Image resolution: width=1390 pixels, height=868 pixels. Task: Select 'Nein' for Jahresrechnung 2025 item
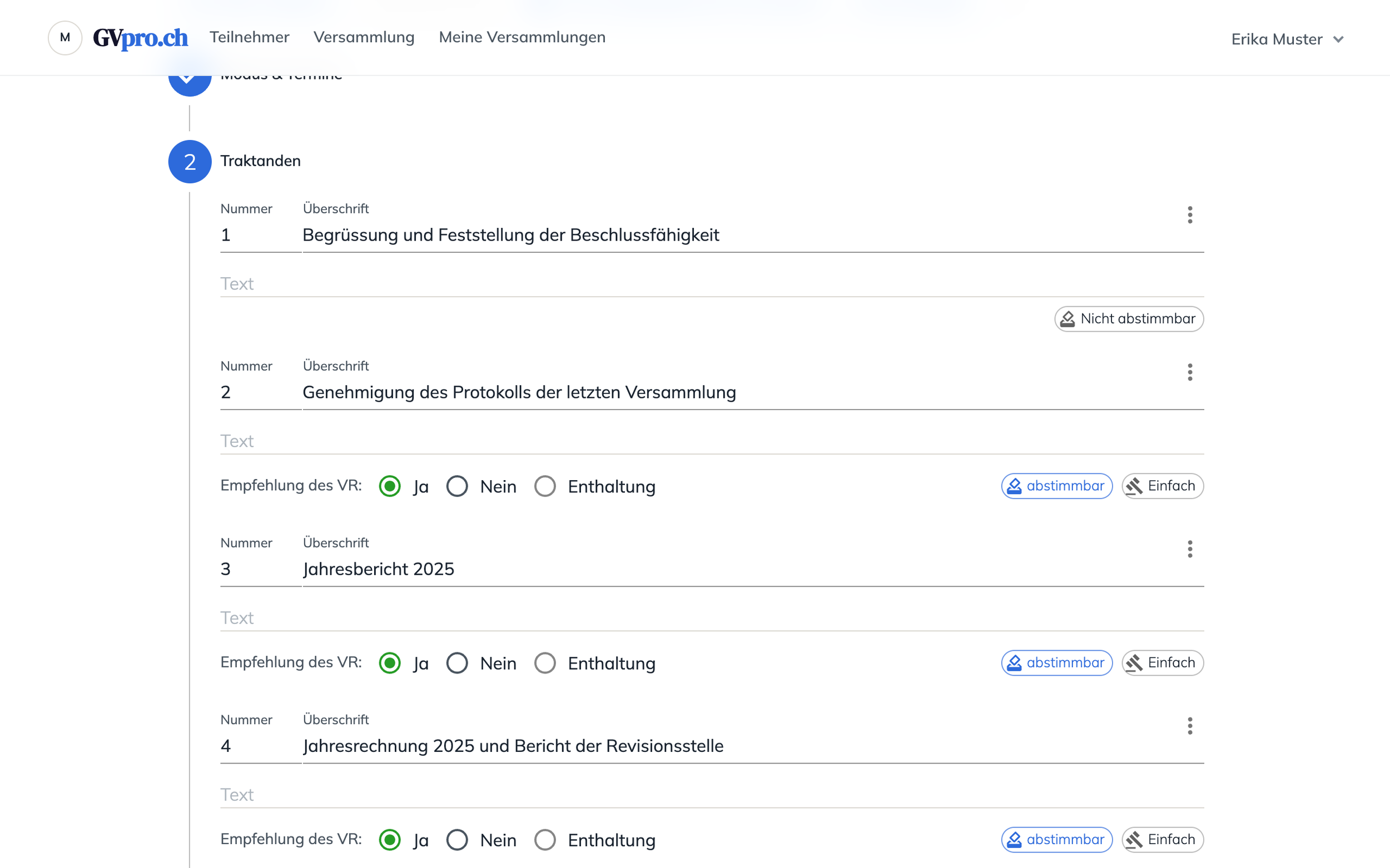pyautogui.click(x=457, y=840)
